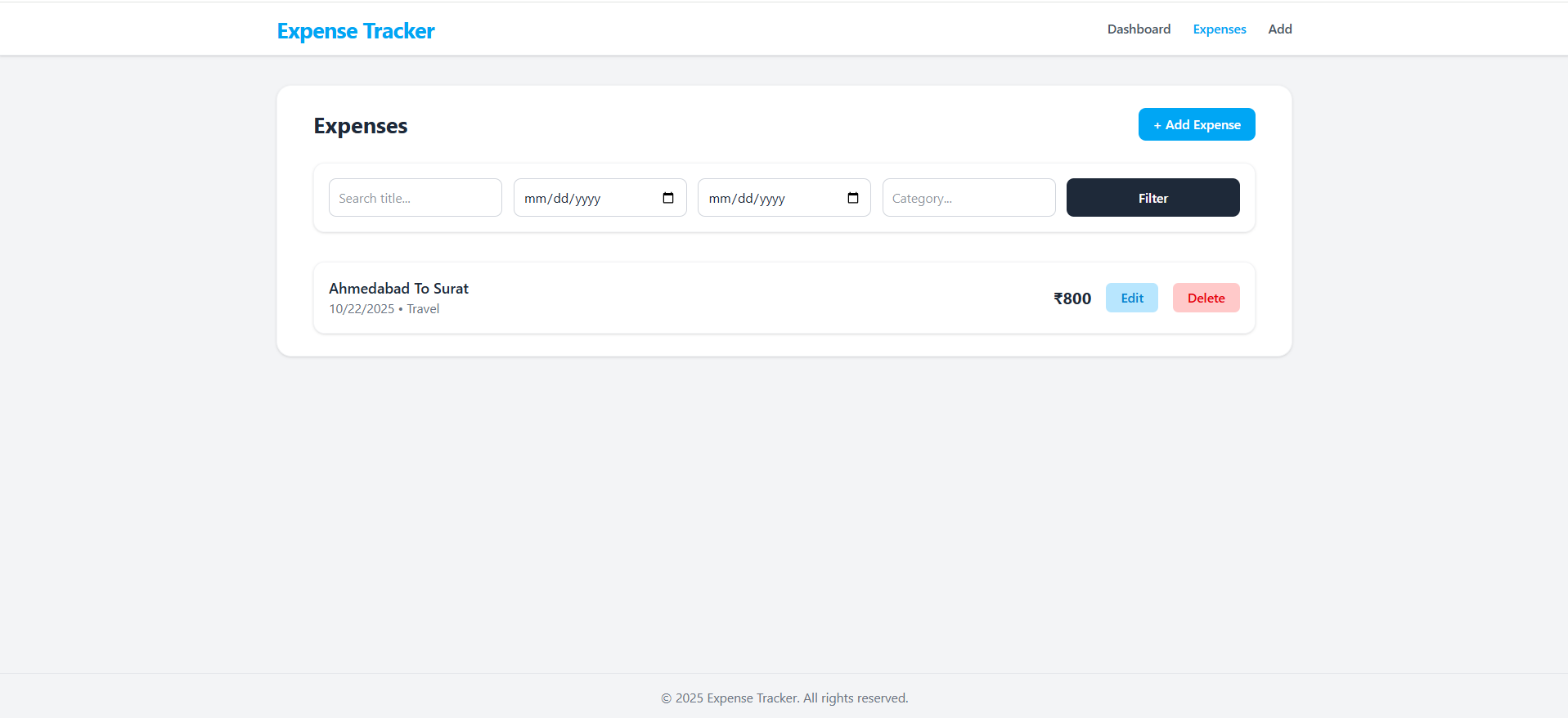This screenshot has width=1568, height=718.
Task: Click the Expenses page heading
Action: click(360, 126)
